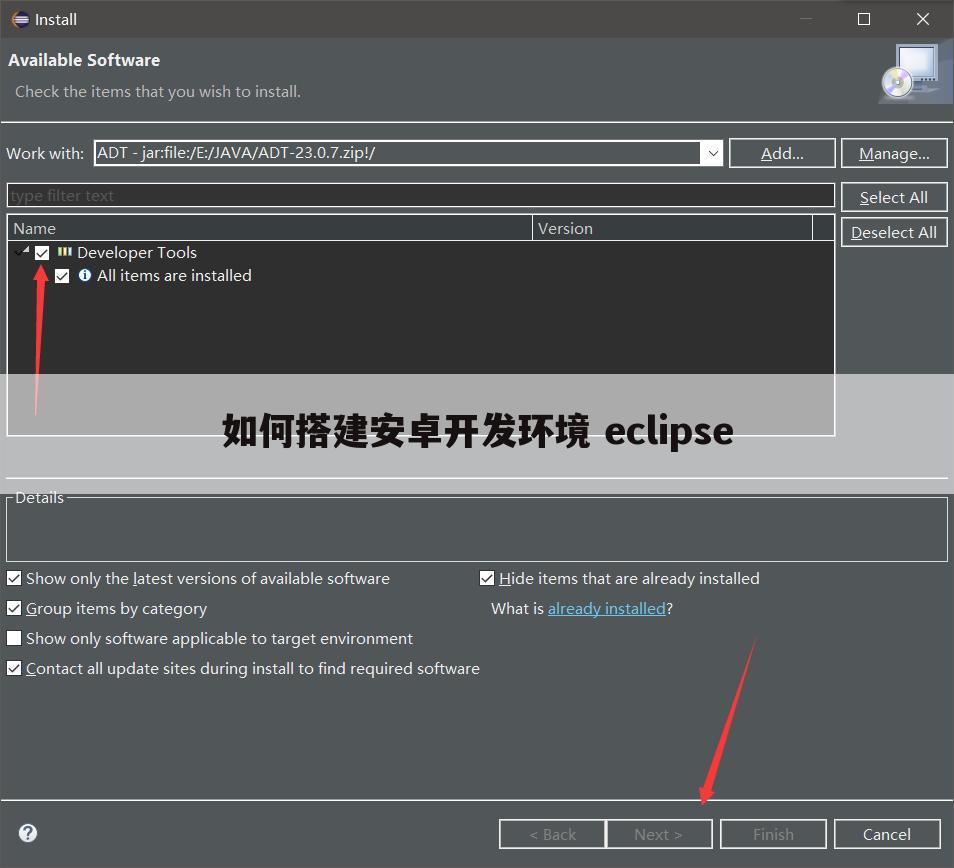Open the Work with dropdown arrow
Screen dimensions: 954x868
tap(712, 153)
